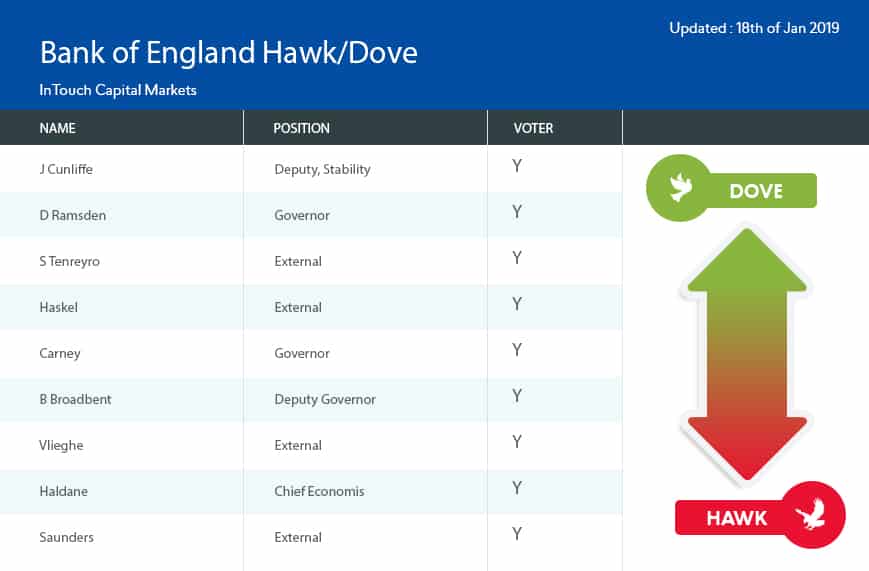Click the green-to-red double arrow
869x571 pixels.
point(744,354)
